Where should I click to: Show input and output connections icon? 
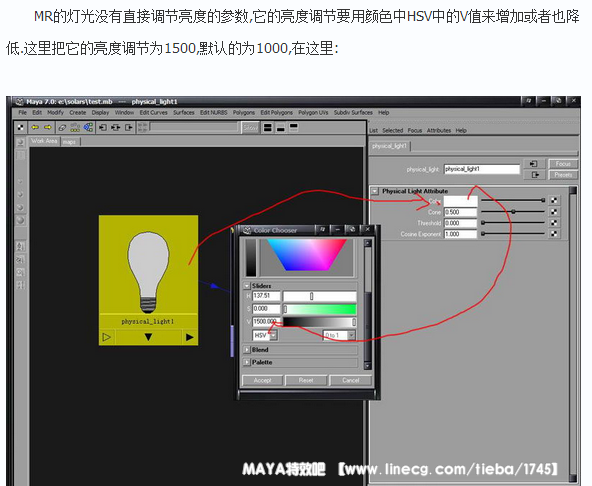[x=116, y=128]
